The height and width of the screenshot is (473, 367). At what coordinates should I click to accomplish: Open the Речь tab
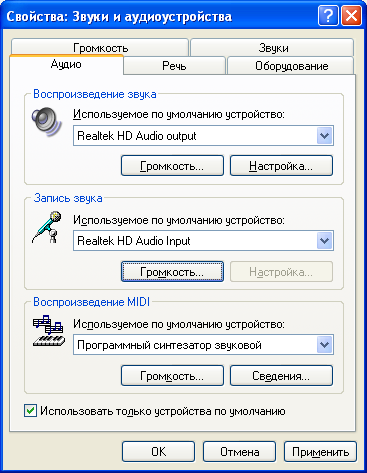[174, 66]
